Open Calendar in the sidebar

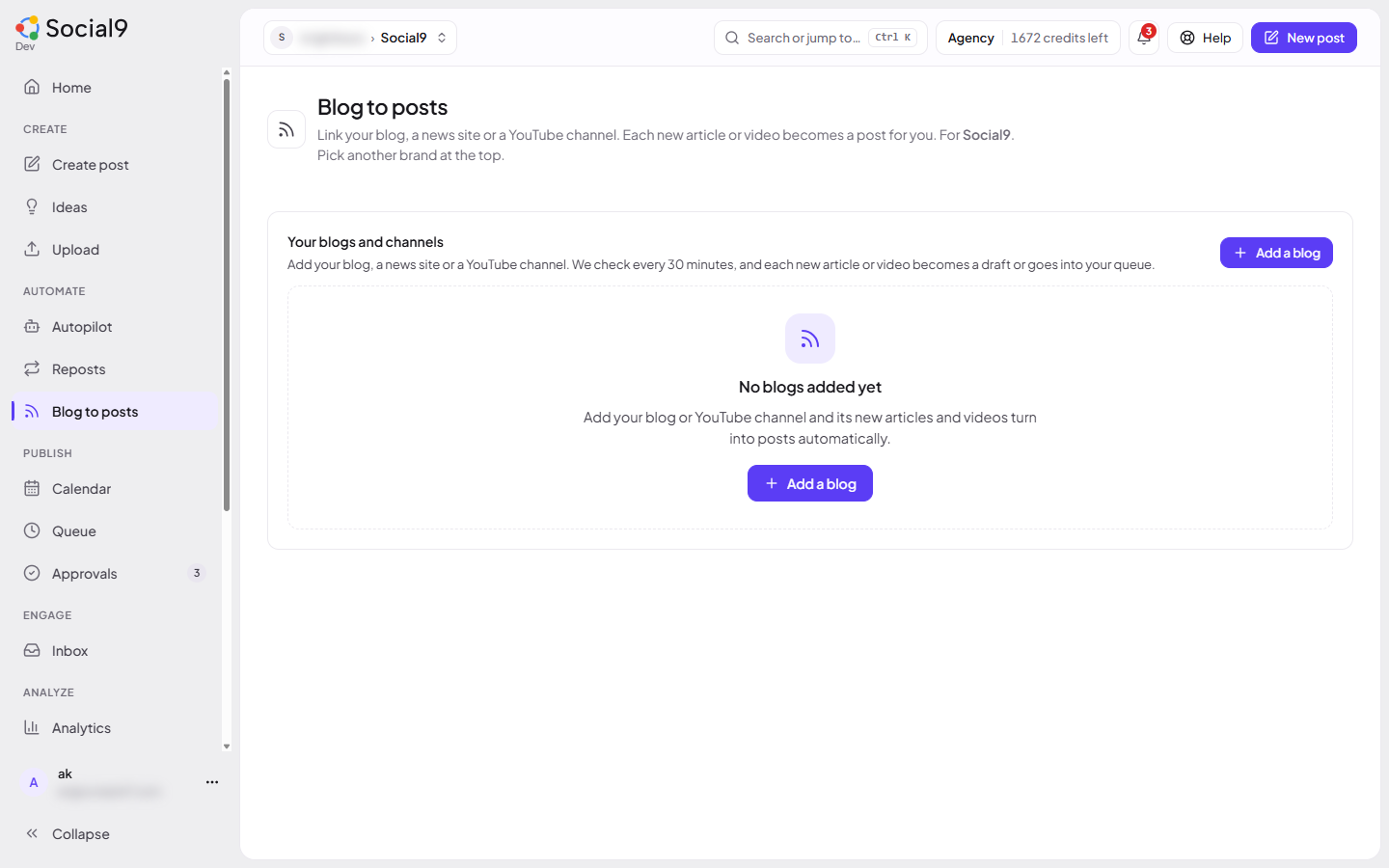pos(116,488)
